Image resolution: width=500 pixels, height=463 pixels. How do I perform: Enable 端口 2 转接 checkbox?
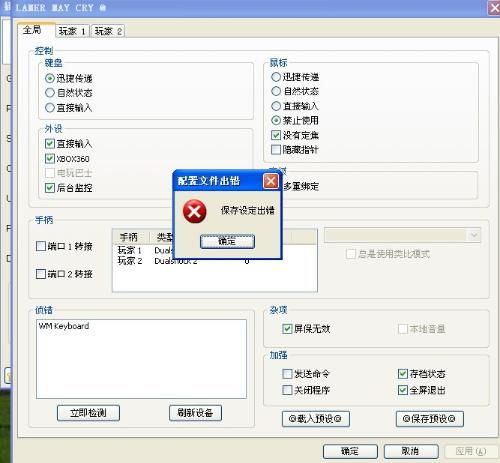(x=41, y=274)
